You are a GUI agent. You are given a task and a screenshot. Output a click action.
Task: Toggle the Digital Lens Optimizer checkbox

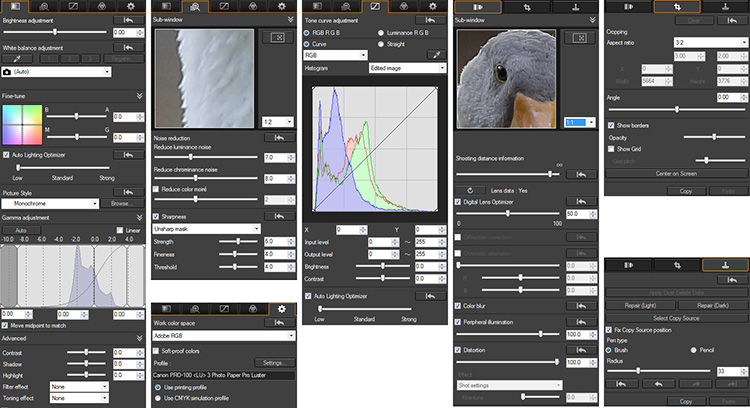(x=458, y=201)
